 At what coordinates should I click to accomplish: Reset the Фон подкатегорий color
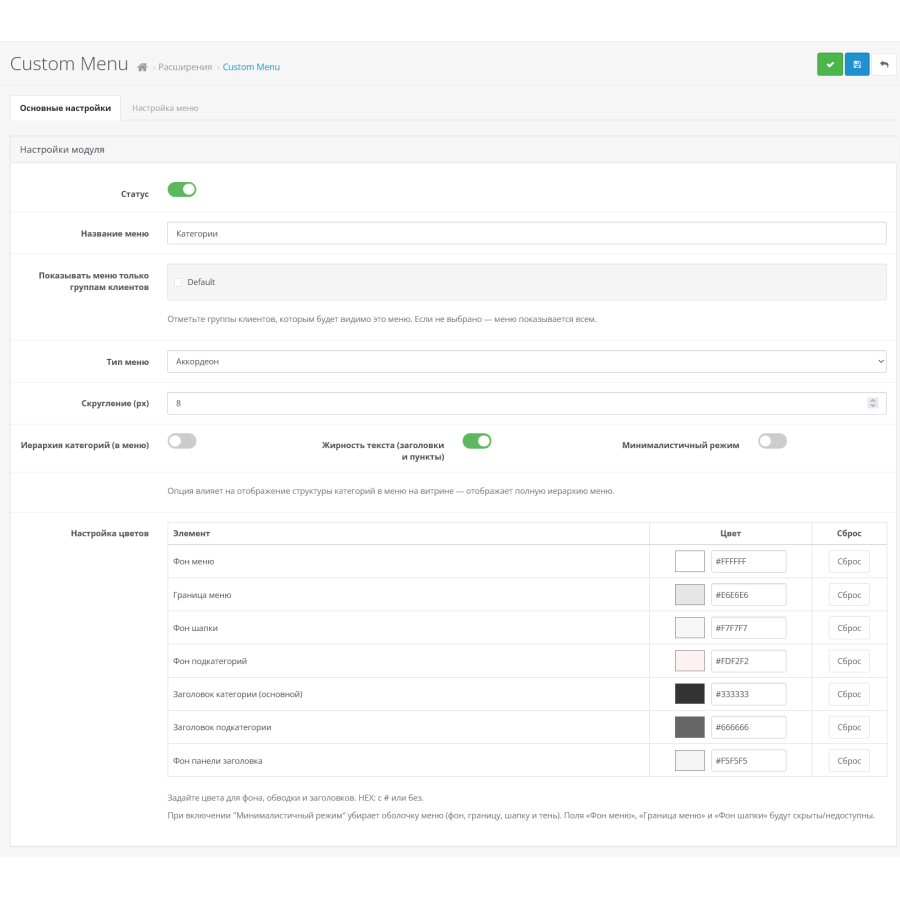pos(849,661)
